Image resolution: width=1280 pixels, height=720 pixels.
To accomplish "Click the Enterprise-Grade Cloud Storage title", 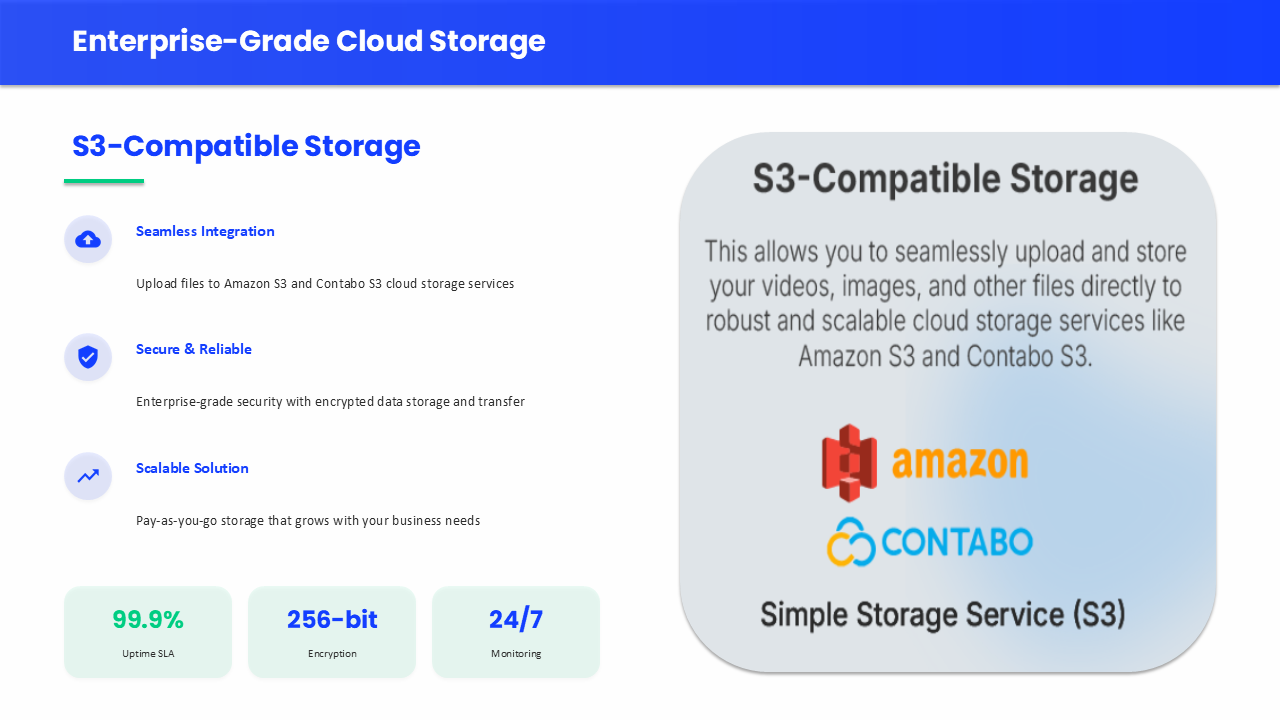I will coord(309,41).
